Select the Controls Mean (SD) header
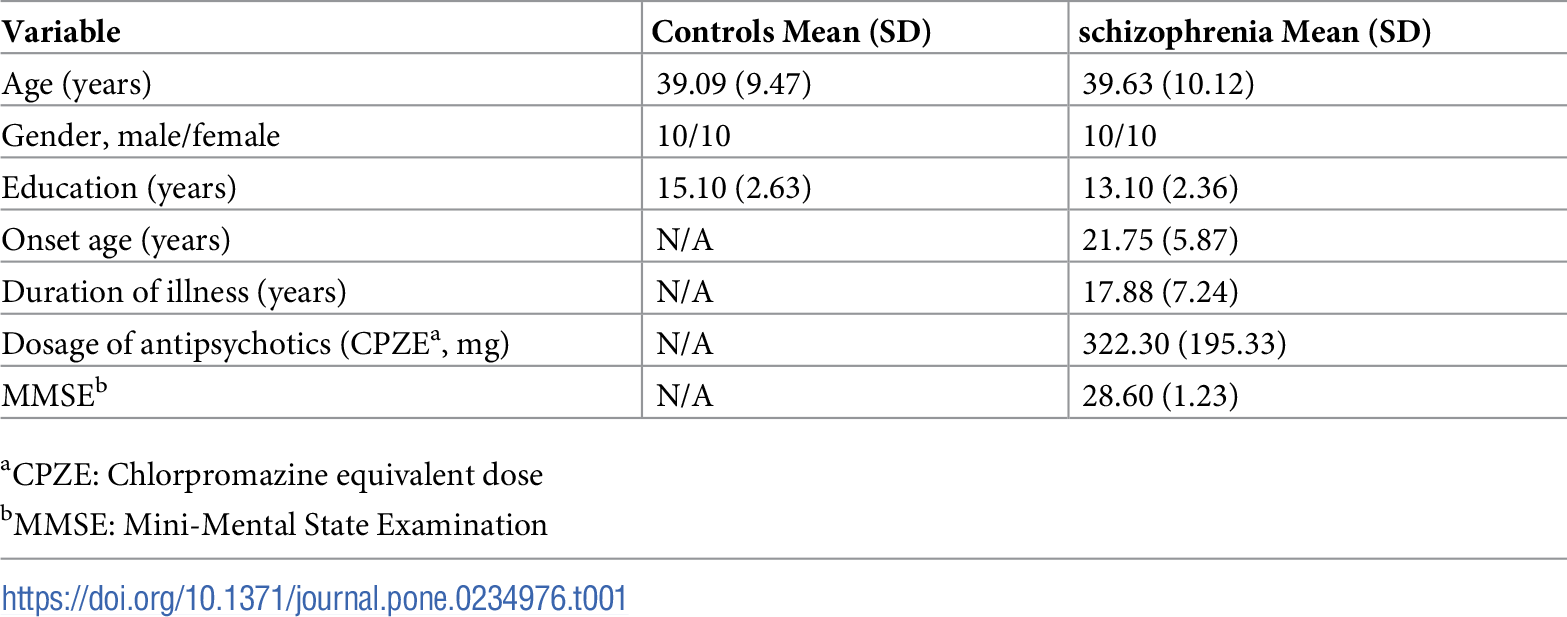This screenshot has height=617, width=1567. pyautogui.click(x=791, y=32)
